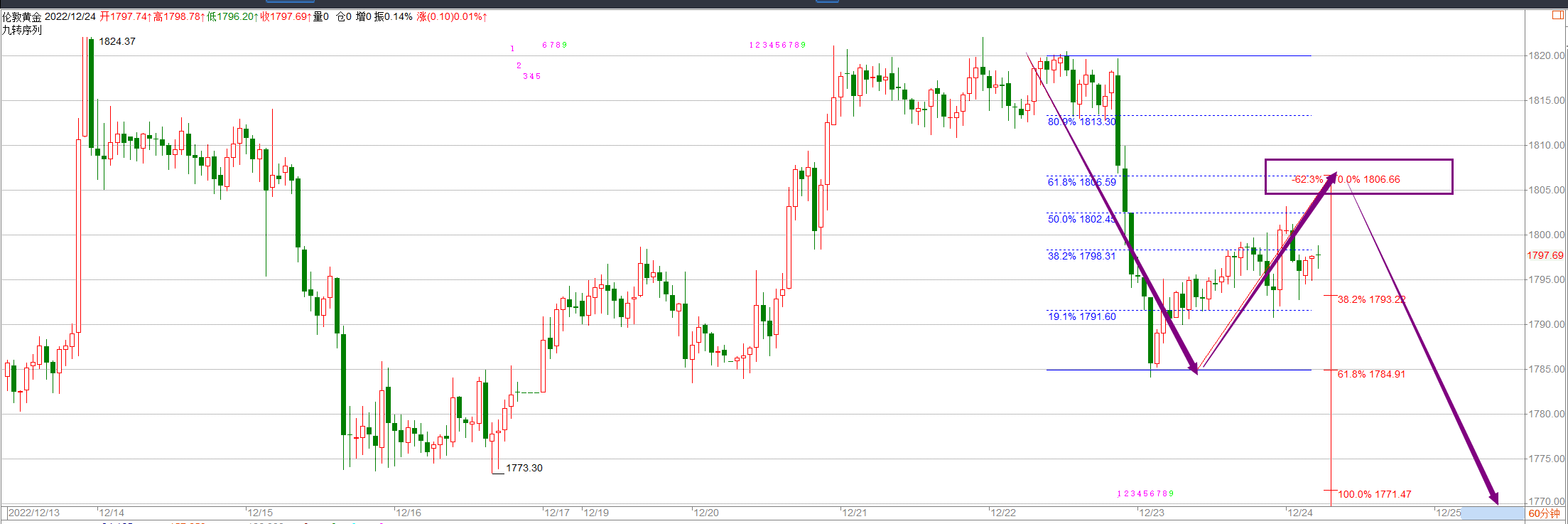Click the 12/15 date on time axis

click(260, 513)
